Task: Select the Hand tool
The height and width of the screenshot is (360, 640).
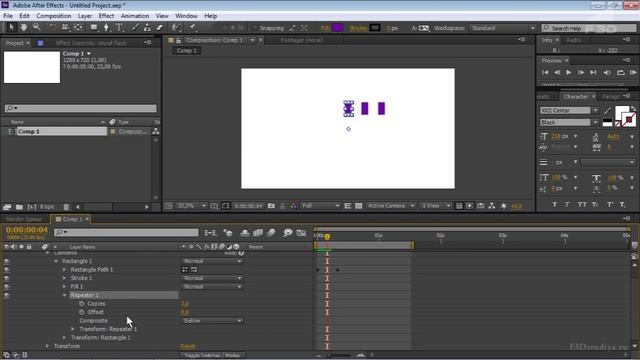Action: 24,27
